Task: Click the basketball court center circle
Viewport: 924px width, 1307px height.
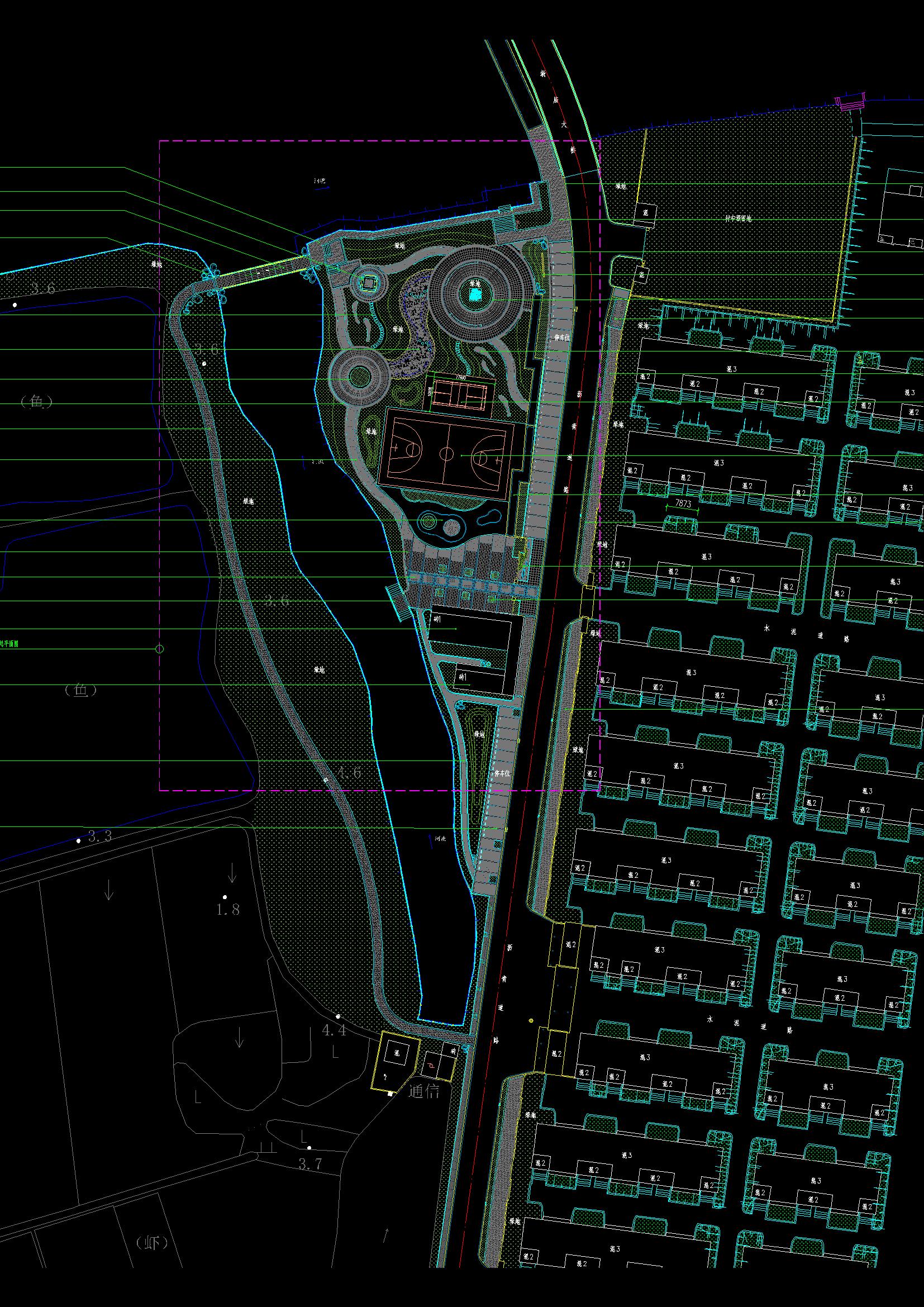Action: pos(447,454)
